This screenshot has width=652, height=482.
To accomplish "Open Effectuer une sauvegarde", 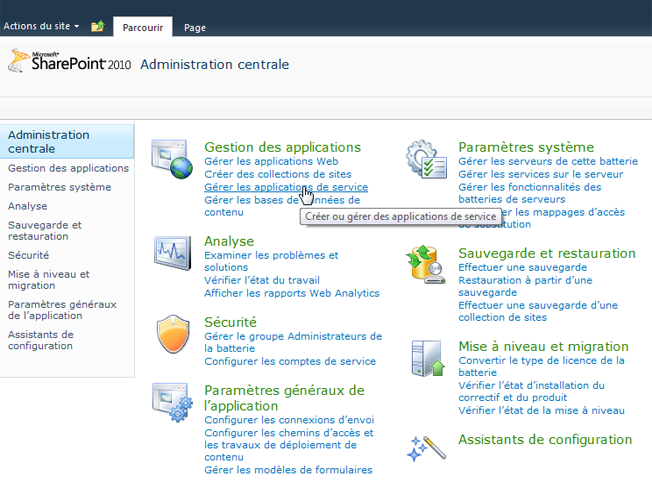I will [x=523, y=267].
